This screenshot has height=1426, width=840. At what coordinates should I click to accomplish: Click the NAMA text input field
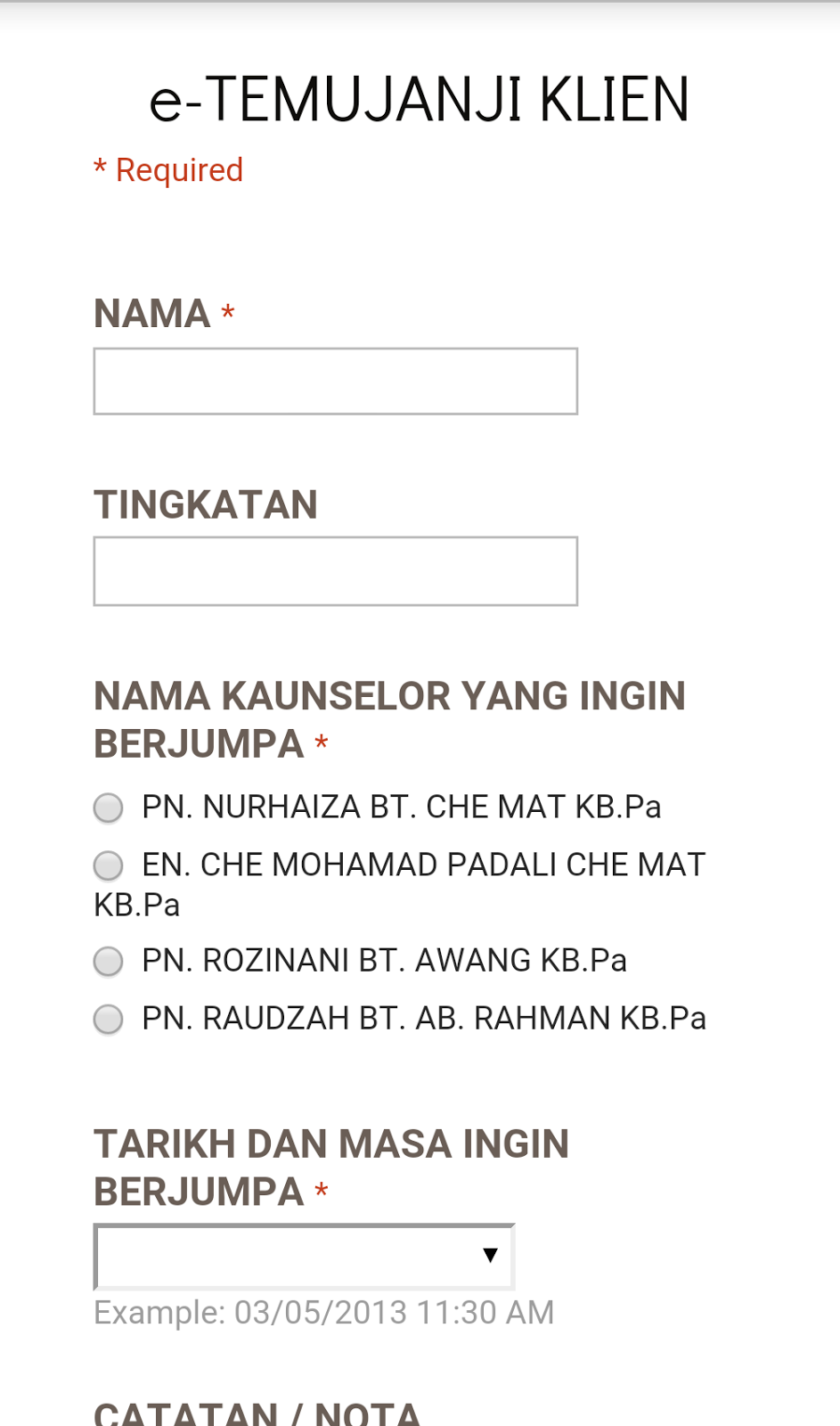335,381
